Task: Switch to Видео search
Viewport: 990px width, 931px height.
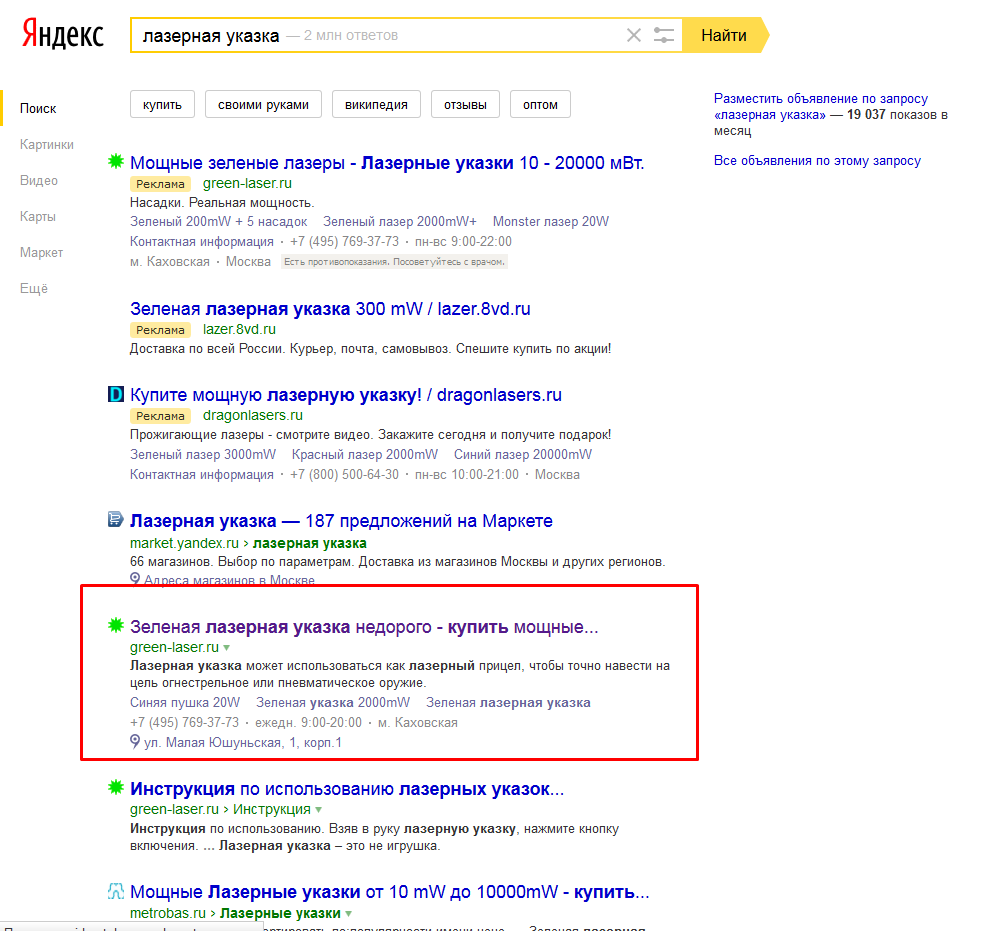Action: (x=39, y=181)
